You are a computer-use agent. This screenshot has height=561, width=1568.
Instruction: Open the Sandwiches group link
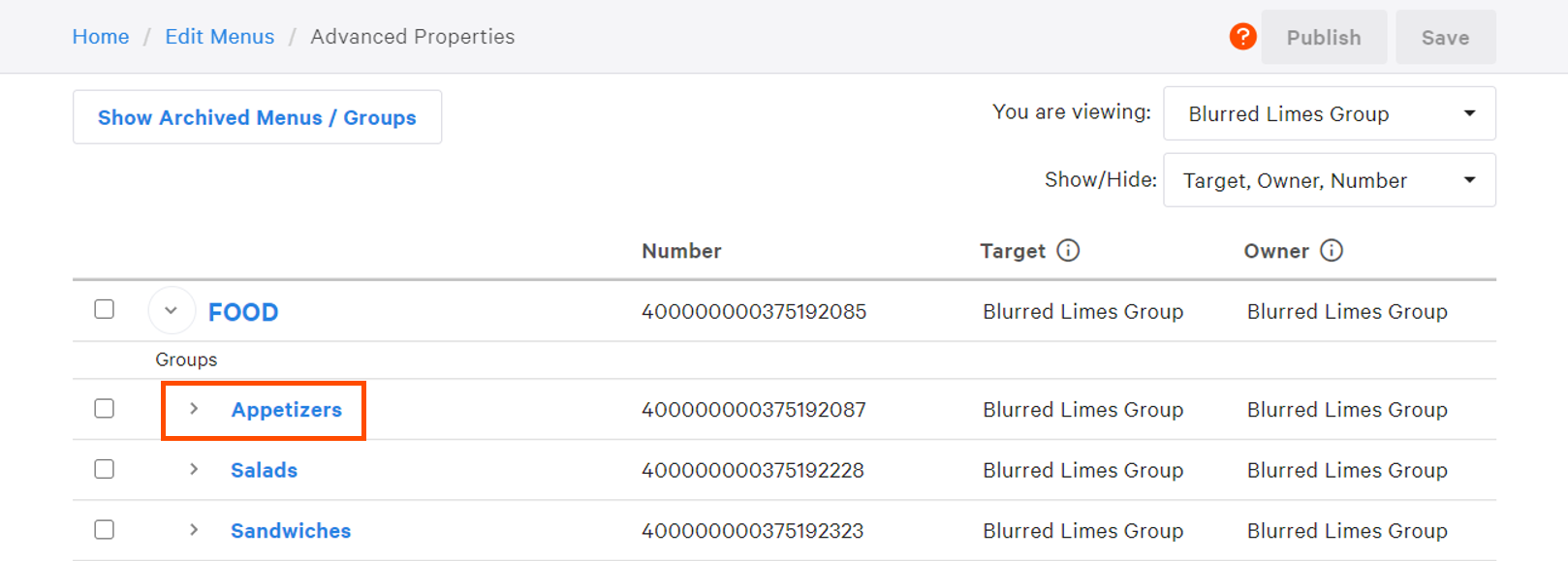pyautogui.click(x=290, y=530)
